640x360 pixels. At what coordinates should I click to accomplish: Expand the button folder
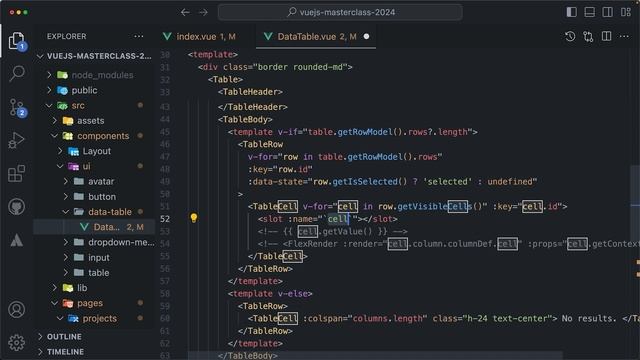tap(94, 197)
